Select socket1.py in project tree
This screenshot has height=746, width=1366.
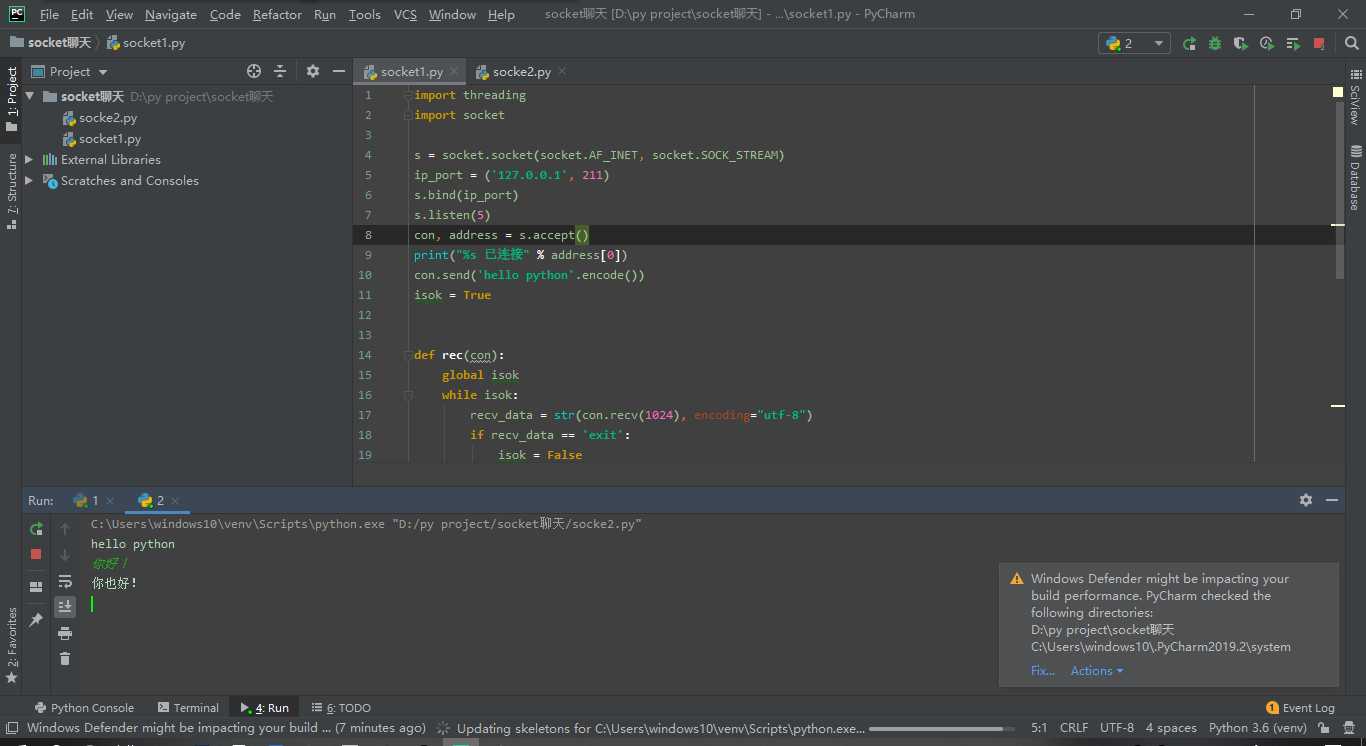(109, 139)
